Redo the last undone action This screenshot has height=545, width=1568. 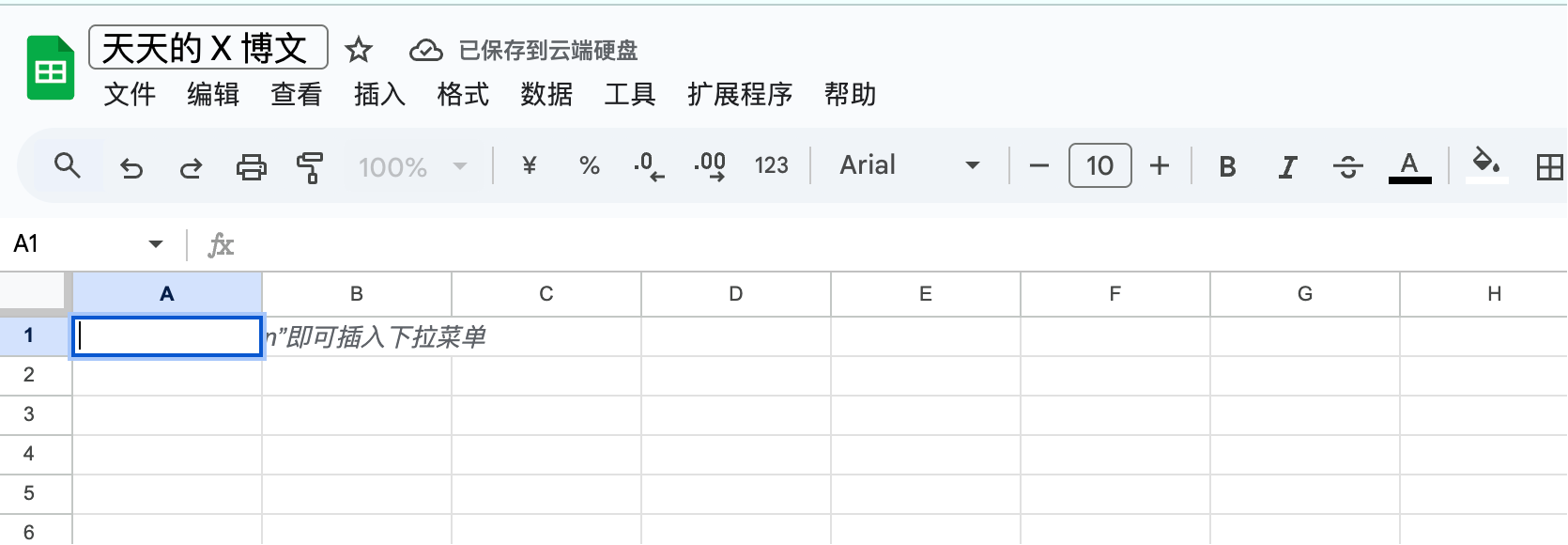point(191,167)
